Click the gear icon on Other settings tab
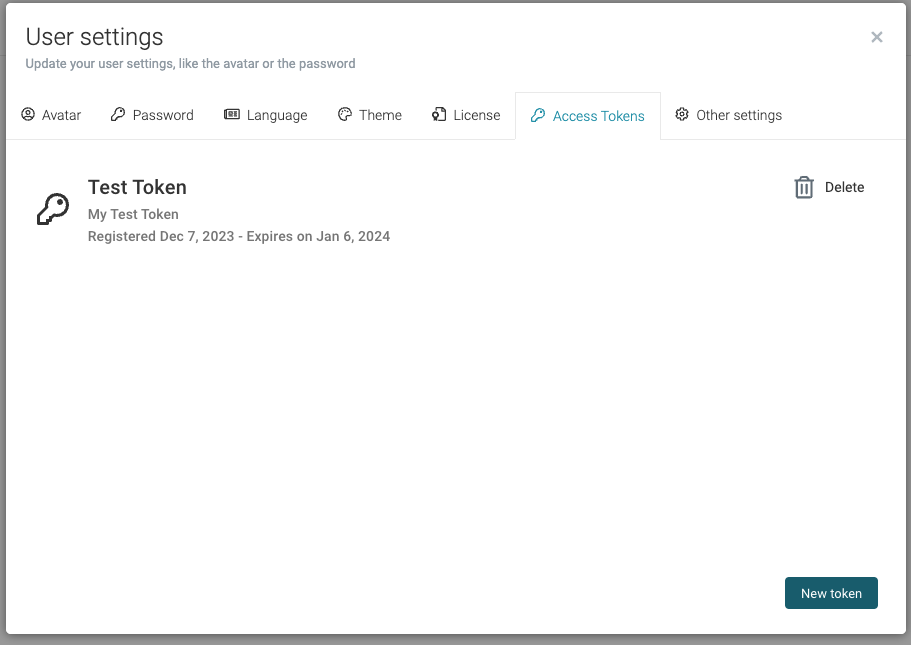The width and height of the screenshot is (911, 645). coord(682,114)
